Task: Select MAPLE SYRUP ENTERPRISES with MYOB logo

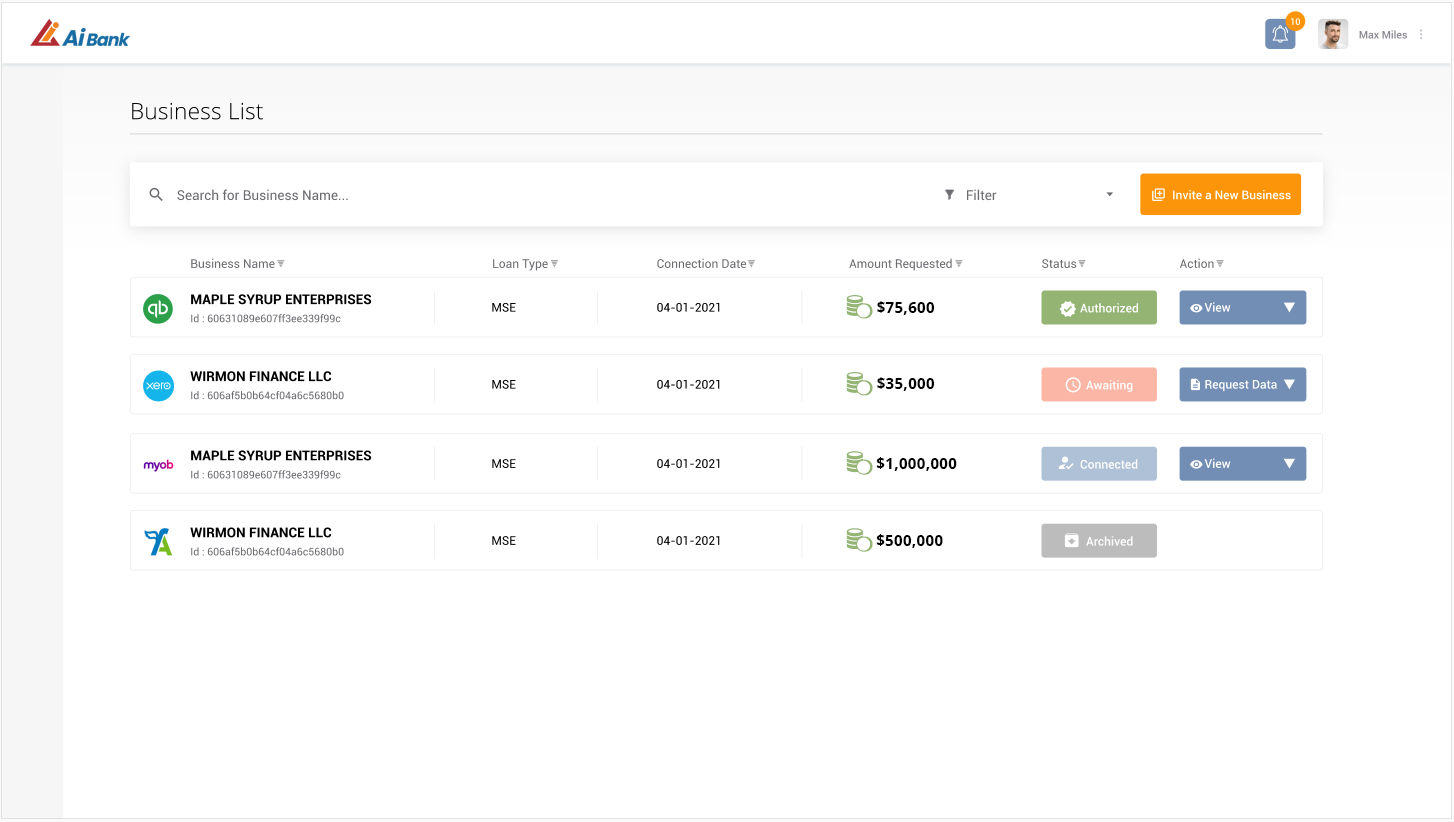Action: (281, 455)
